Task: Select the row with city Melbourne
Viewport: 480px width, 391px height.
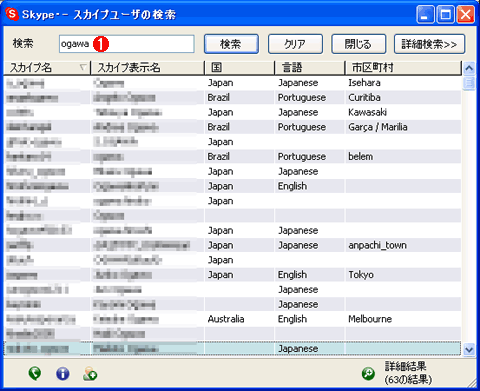Action: 233,319
